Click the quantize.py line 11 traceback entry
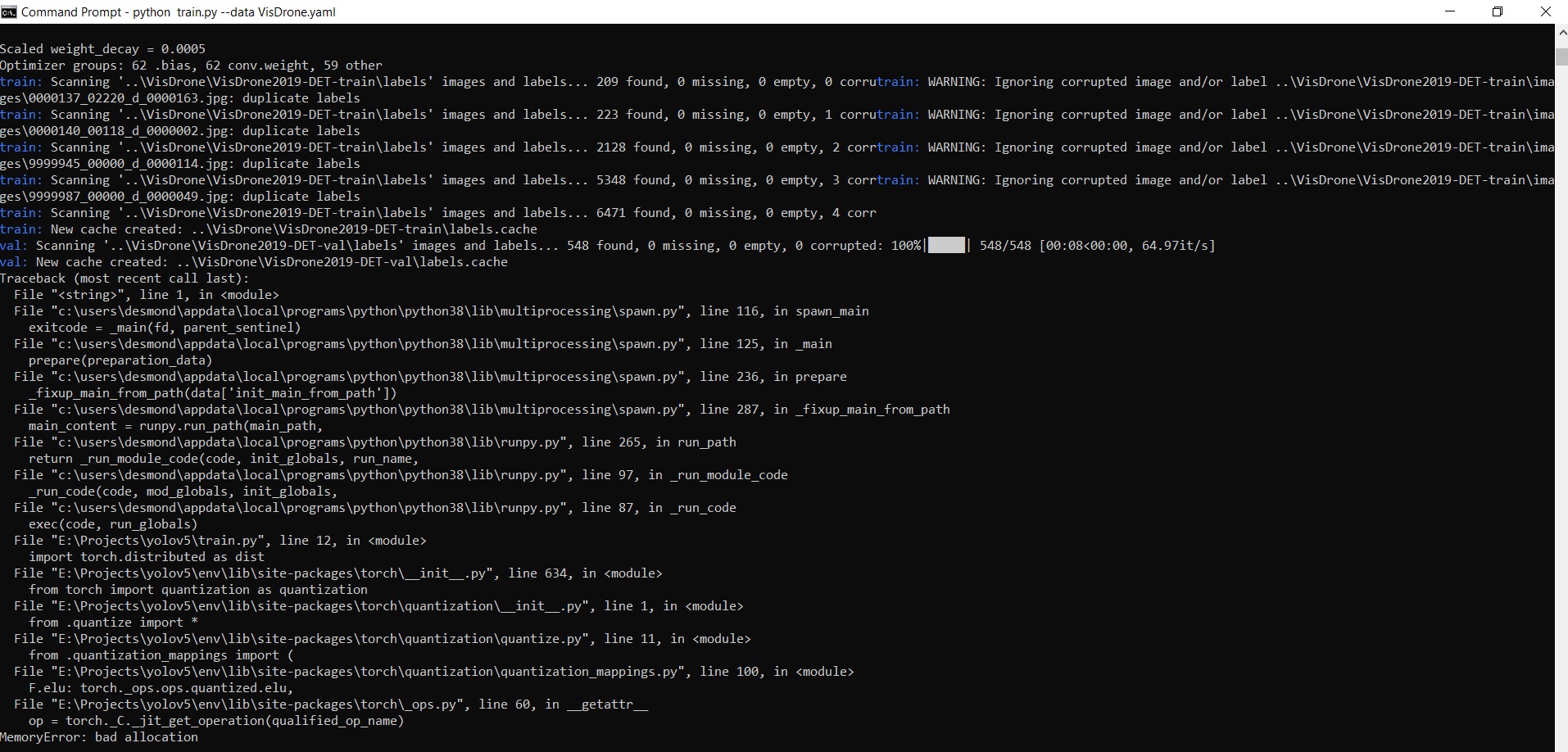 point(381,638)
